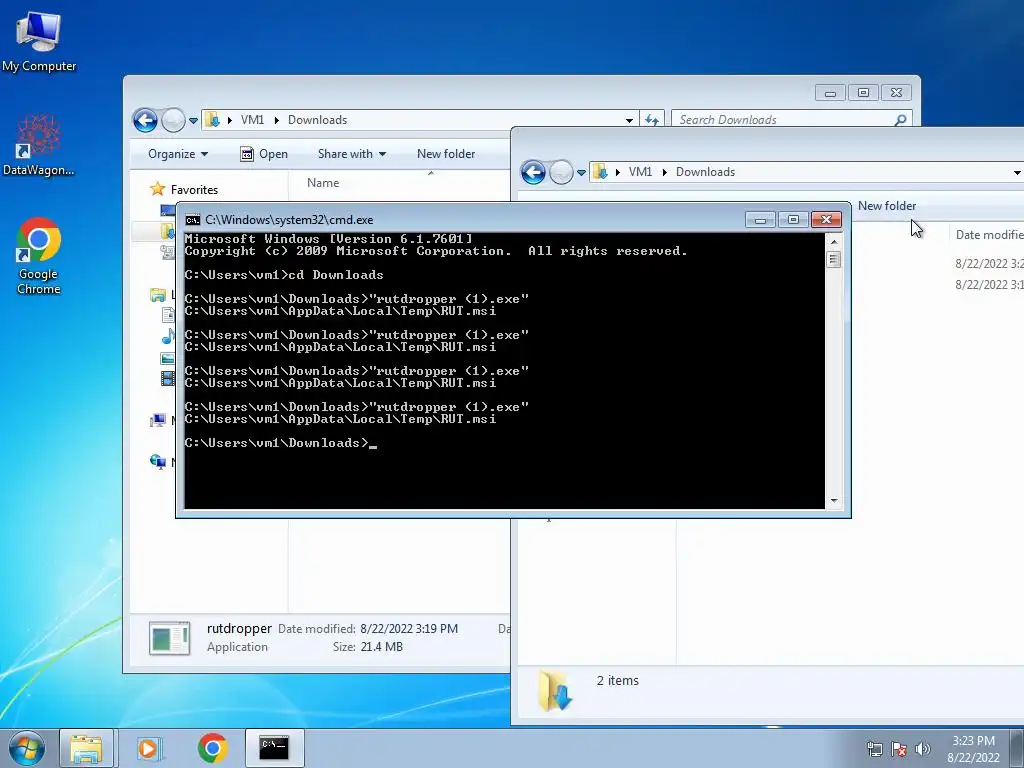
Task: Click cmd scrollbar down arrow
Action: (834, 501)
